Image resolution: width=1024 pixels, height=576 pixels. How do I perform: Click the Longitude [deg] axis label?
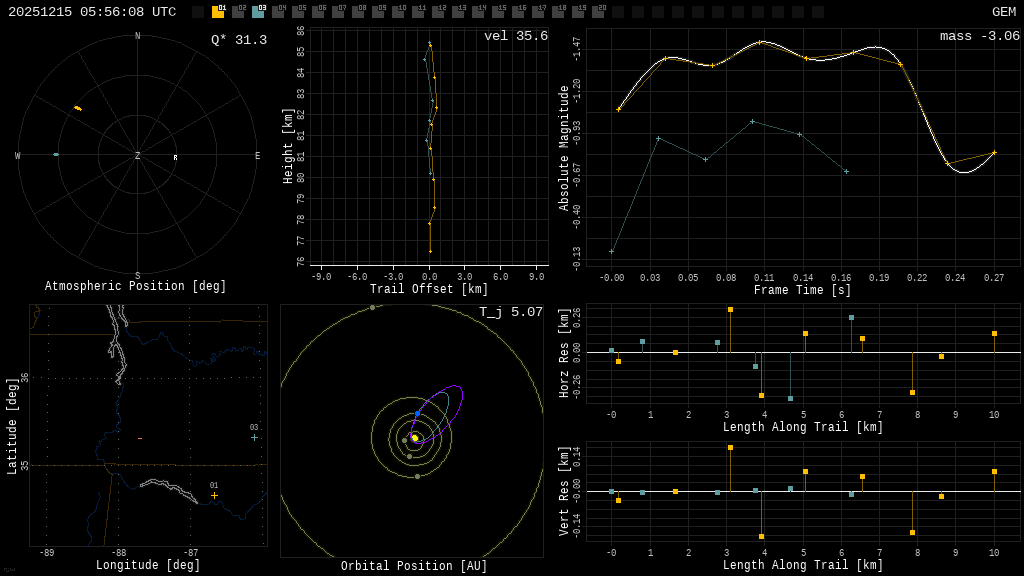[148, 565]
